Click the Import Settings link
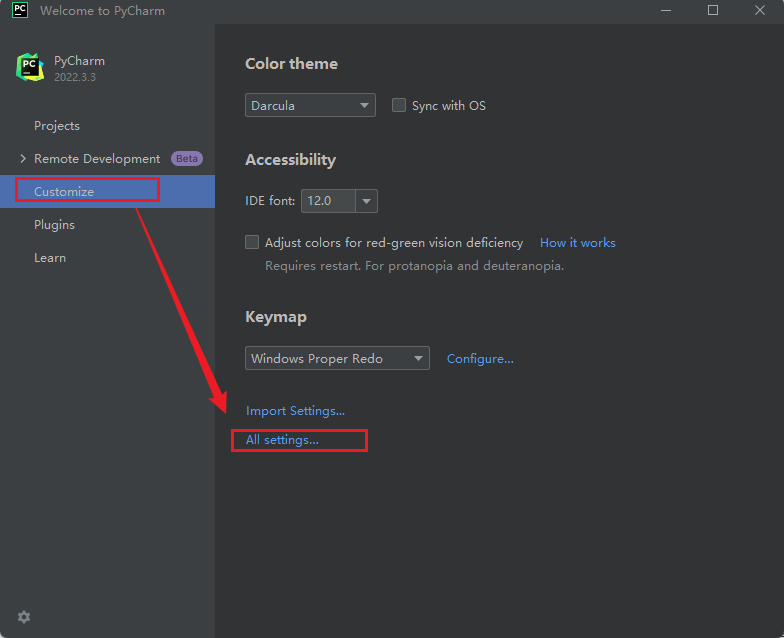The image size is (784, 638). pyautogui.click(x=295, y=410)
